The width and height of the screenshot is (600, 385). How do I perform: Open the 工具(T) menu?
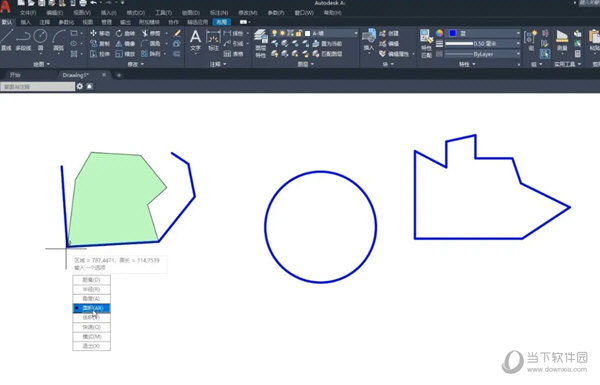tap(163, 13)
